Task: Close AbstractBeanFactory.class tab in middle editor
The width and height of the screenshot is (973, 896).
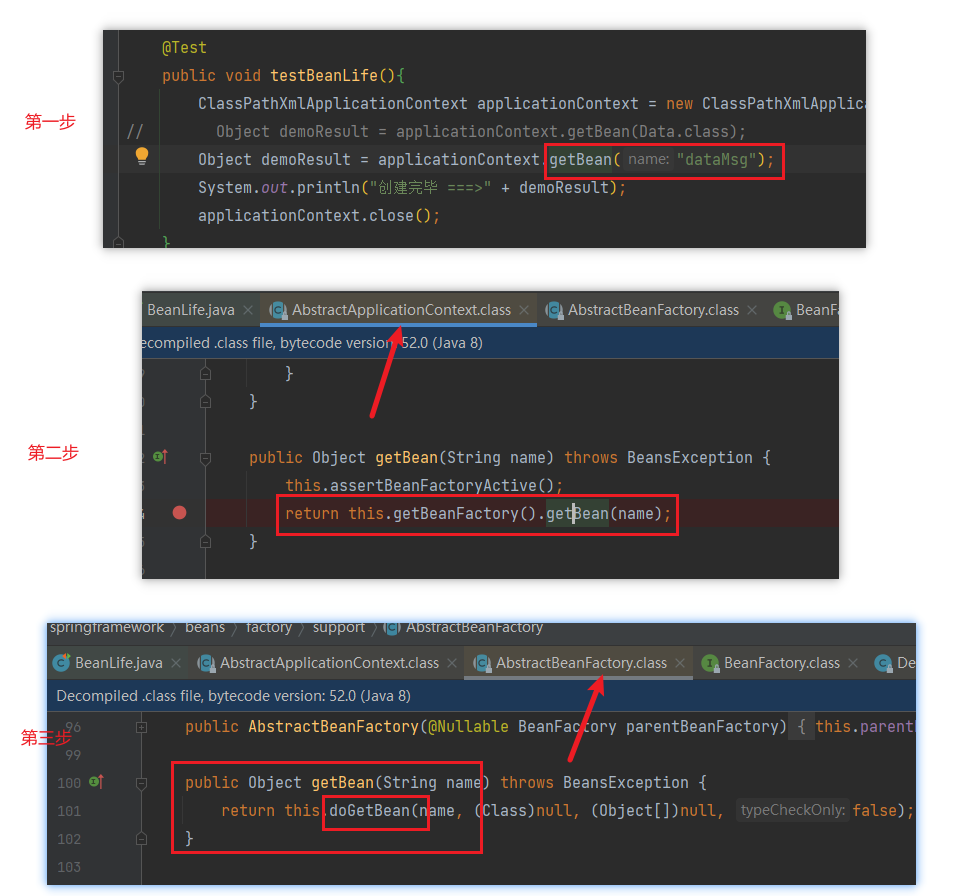Action: coord(753,311)
